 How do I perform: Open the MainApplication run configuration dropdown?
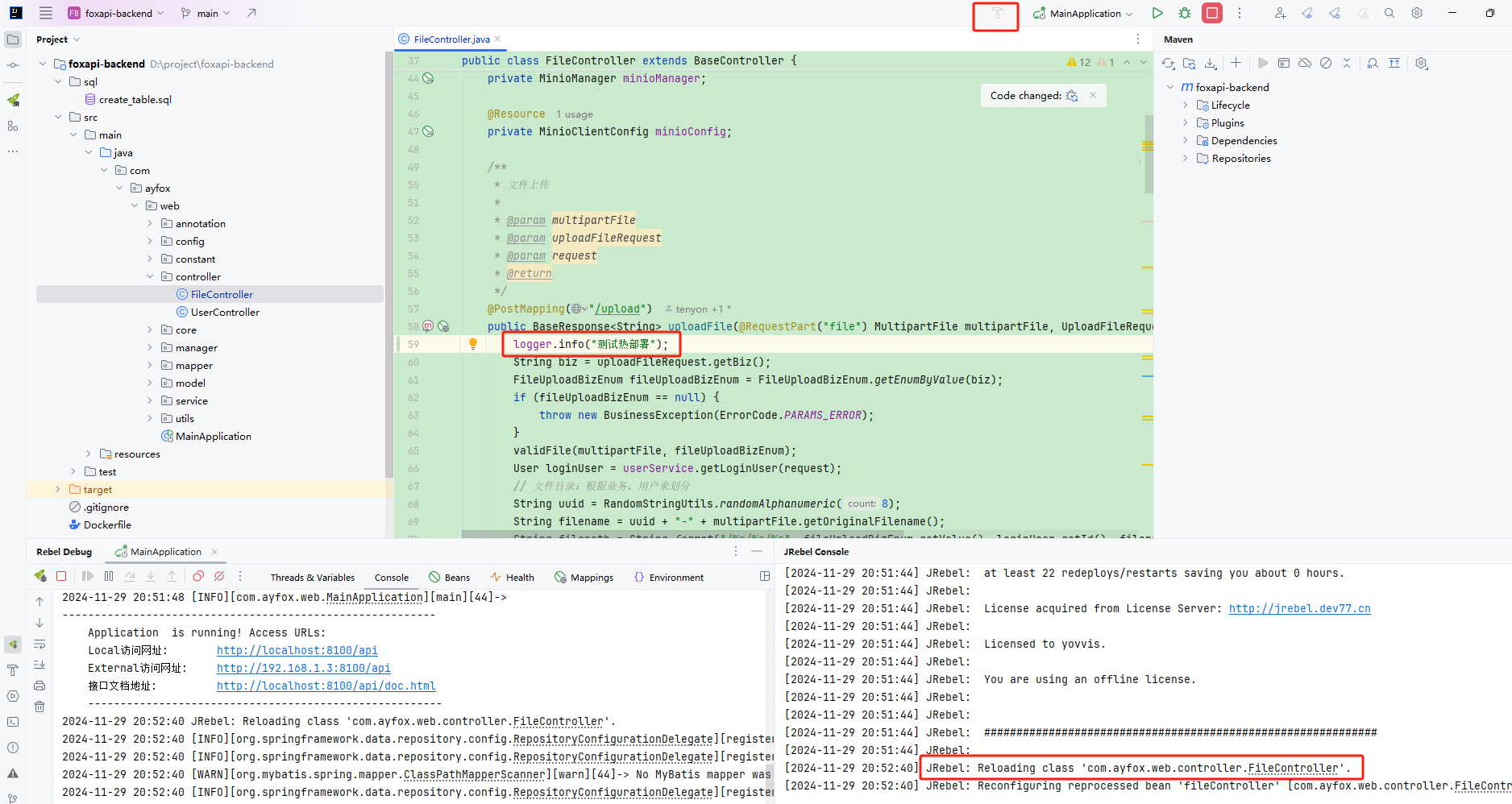point(1085,14)
